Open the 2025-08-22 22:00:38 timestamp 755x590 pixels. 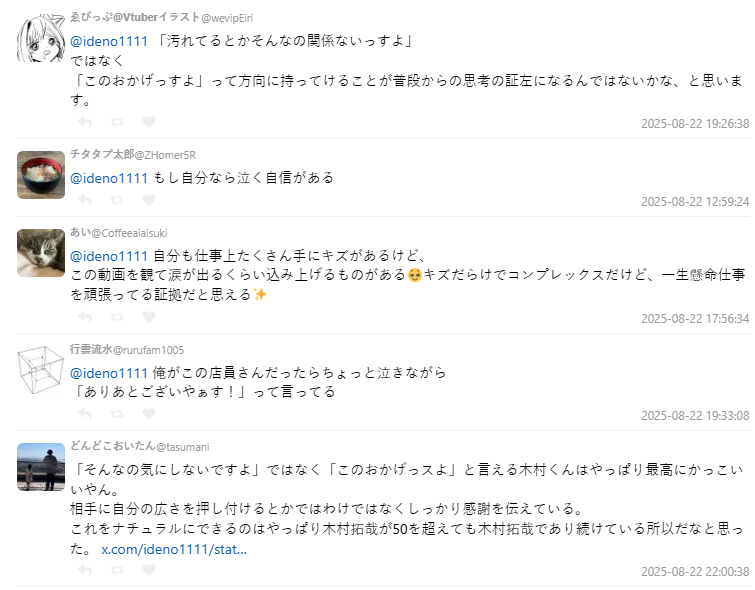click(695, 571)
